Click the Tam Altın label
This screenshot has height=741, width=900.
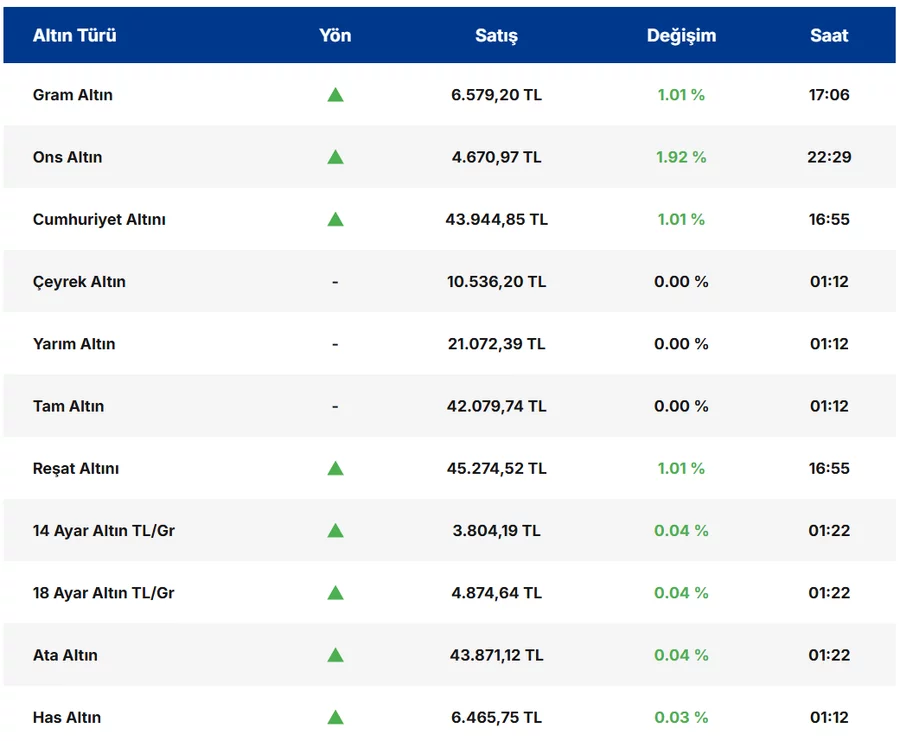[x=68, y=406]
